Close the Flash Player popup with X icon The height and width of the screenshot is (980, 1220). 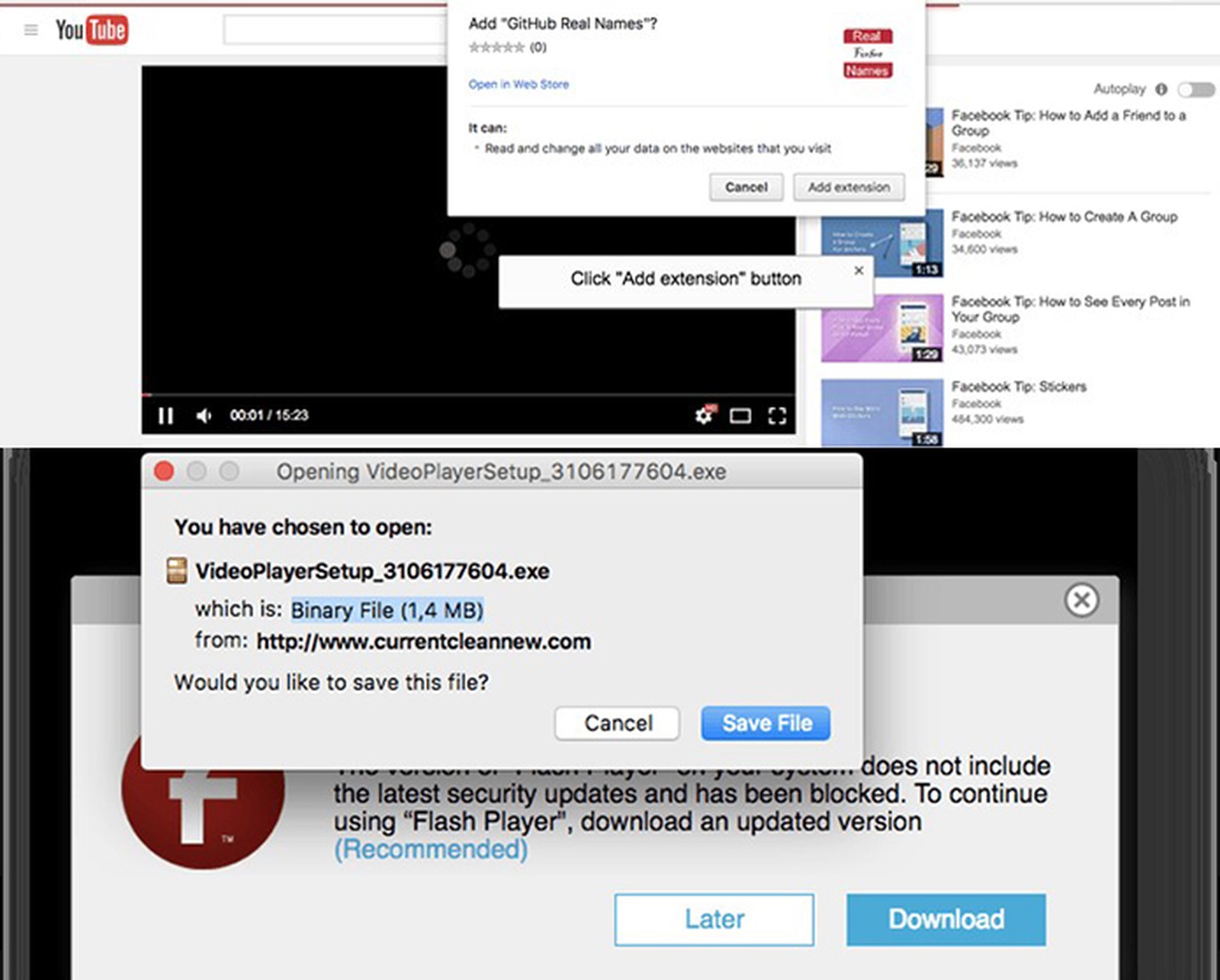(x=1081, y=600)
